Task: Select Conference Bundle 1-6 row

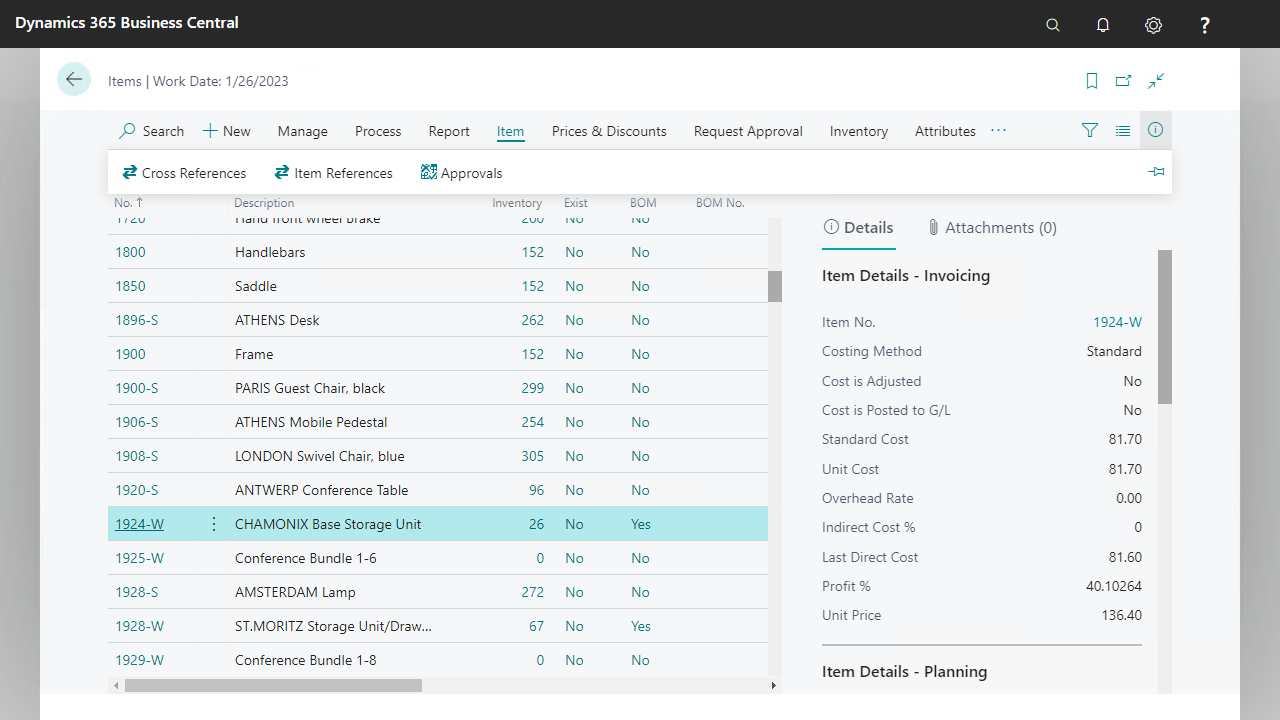Action: tap(438, 558)
